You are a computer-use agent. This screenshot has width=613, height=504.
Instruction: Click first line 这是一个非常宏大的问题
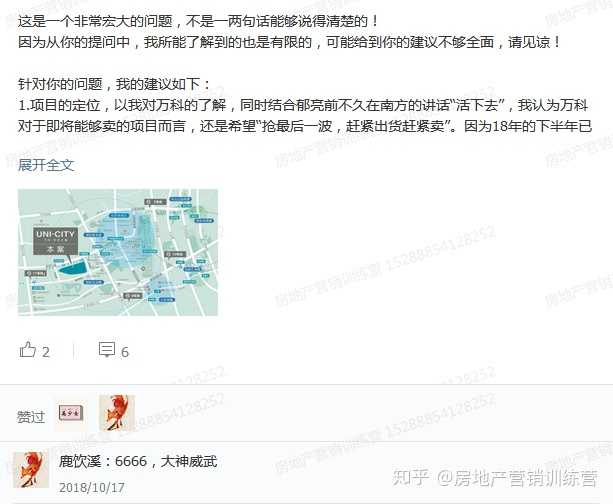point(199,21)
